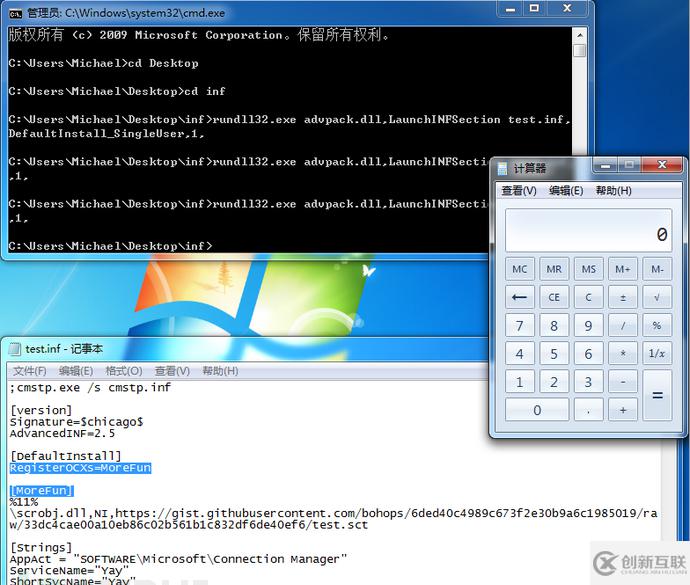
Task: Click calculator digit 4
Action: 520,353
